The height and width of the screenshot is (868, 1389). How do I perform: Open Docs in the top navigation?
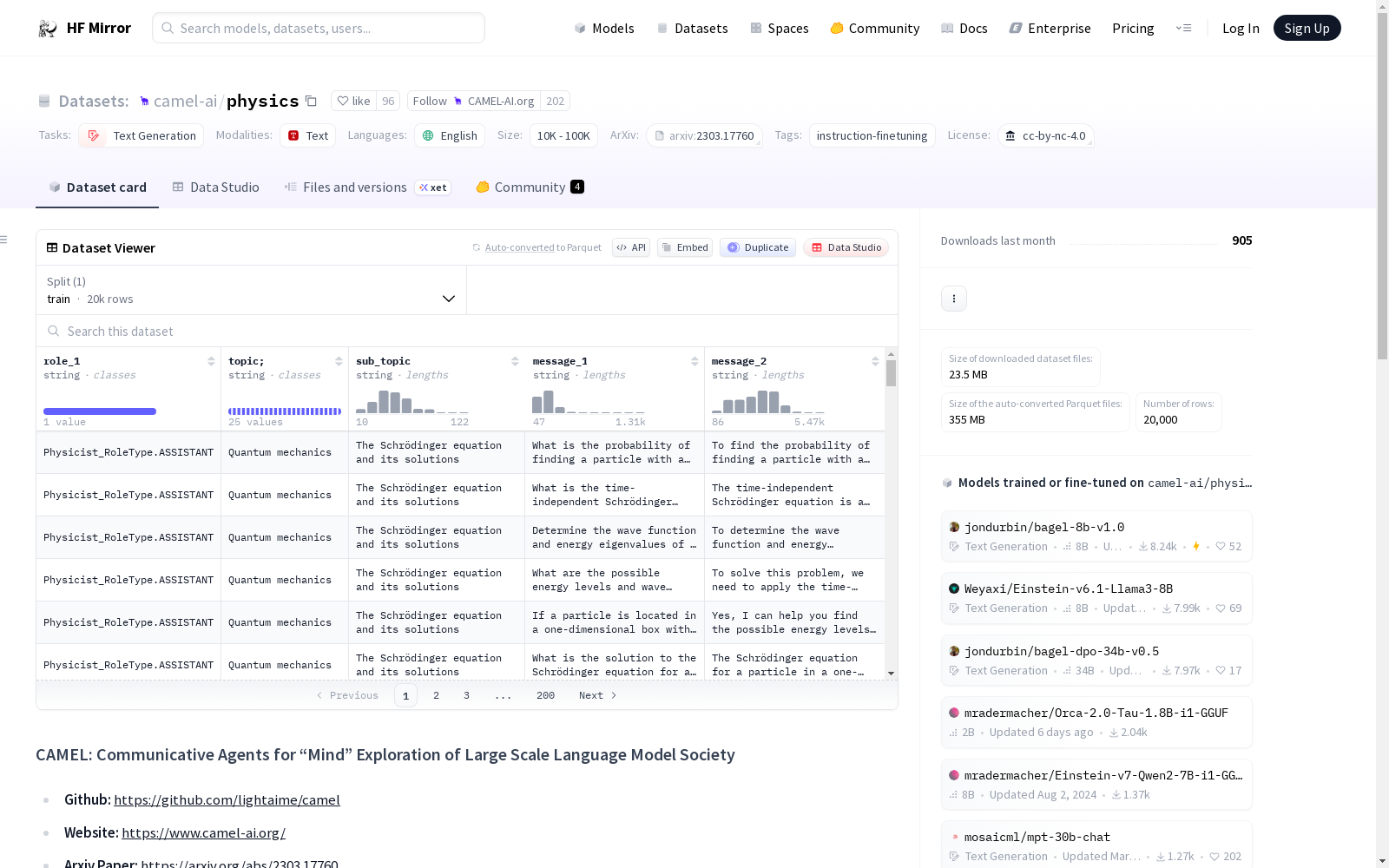[x=964, y=29]
